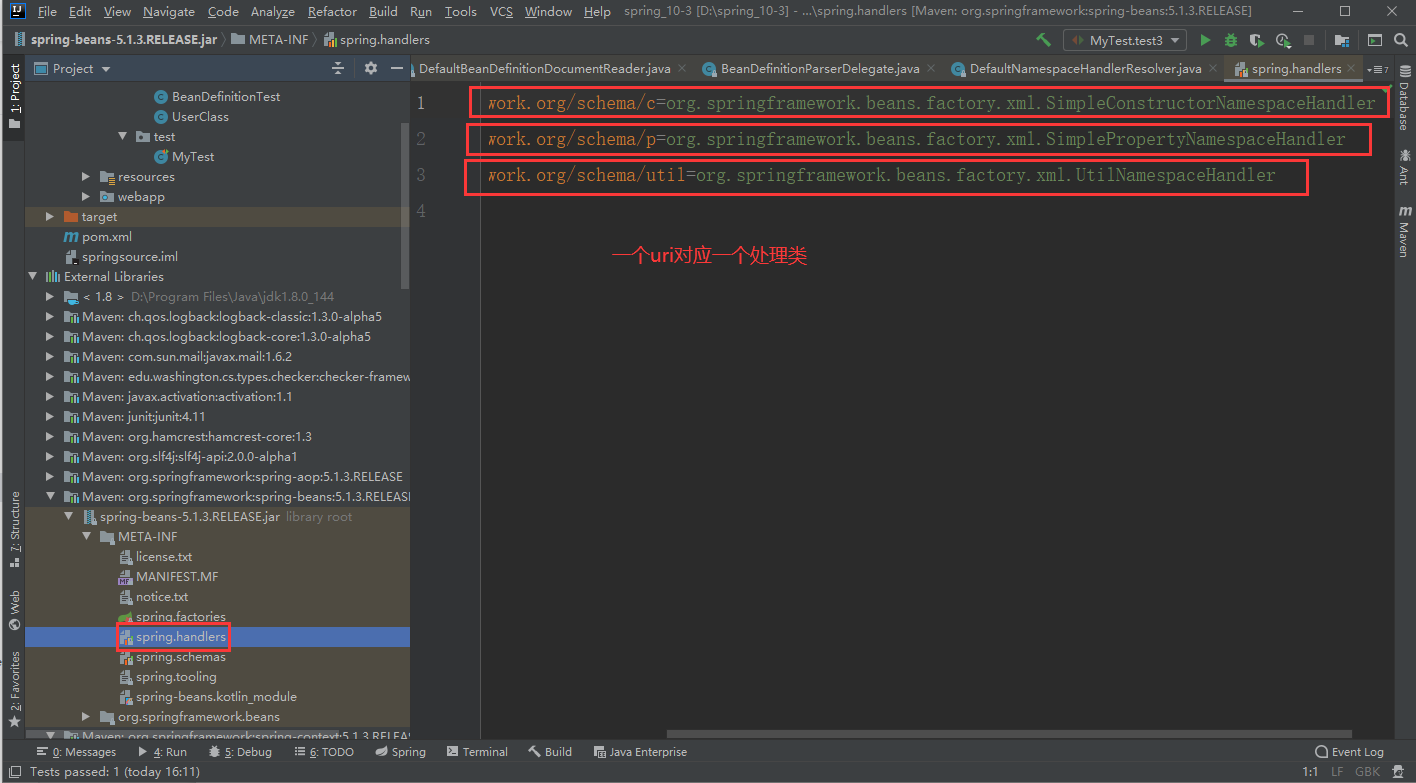The image size is (1416, 783).
Task: Open the Refactor menu
Action: tap(332, 11)
